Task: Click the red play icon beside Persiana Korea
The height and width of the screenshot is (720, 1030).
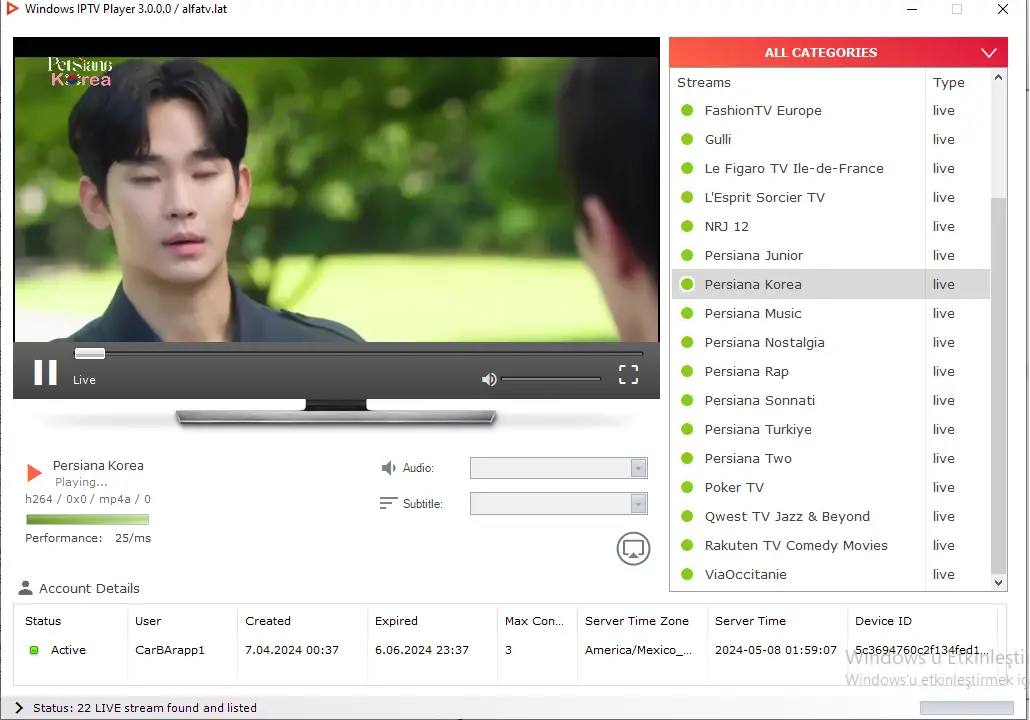Action: pos(34,472)
